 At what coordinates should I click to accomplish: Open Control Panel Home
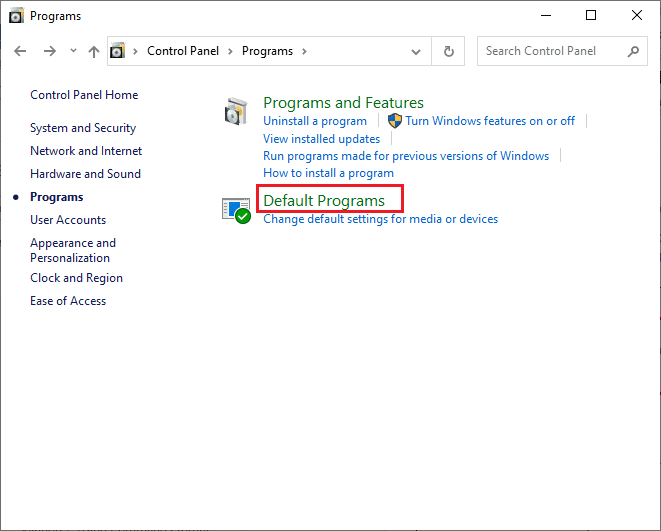tap(84, 95)
